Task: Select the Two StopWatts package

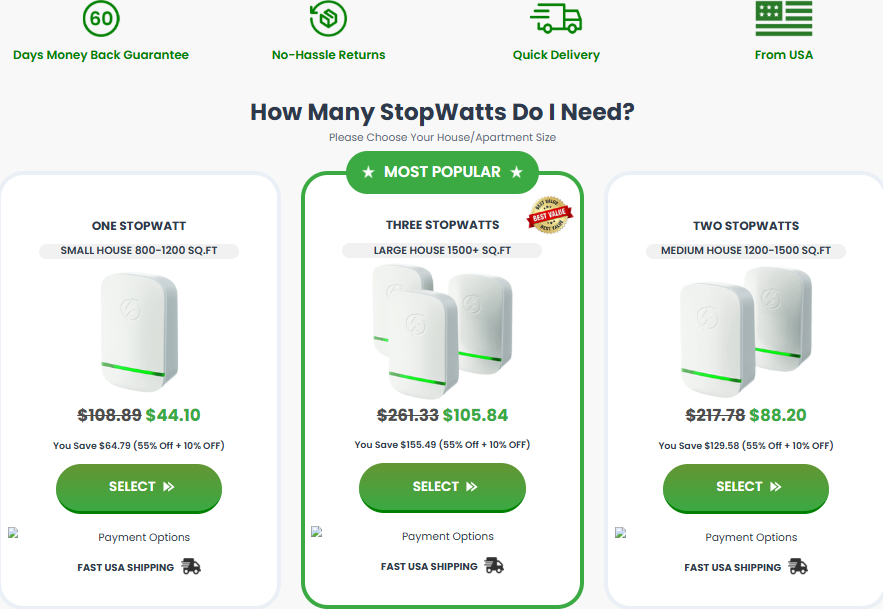Action: [746, 488]
